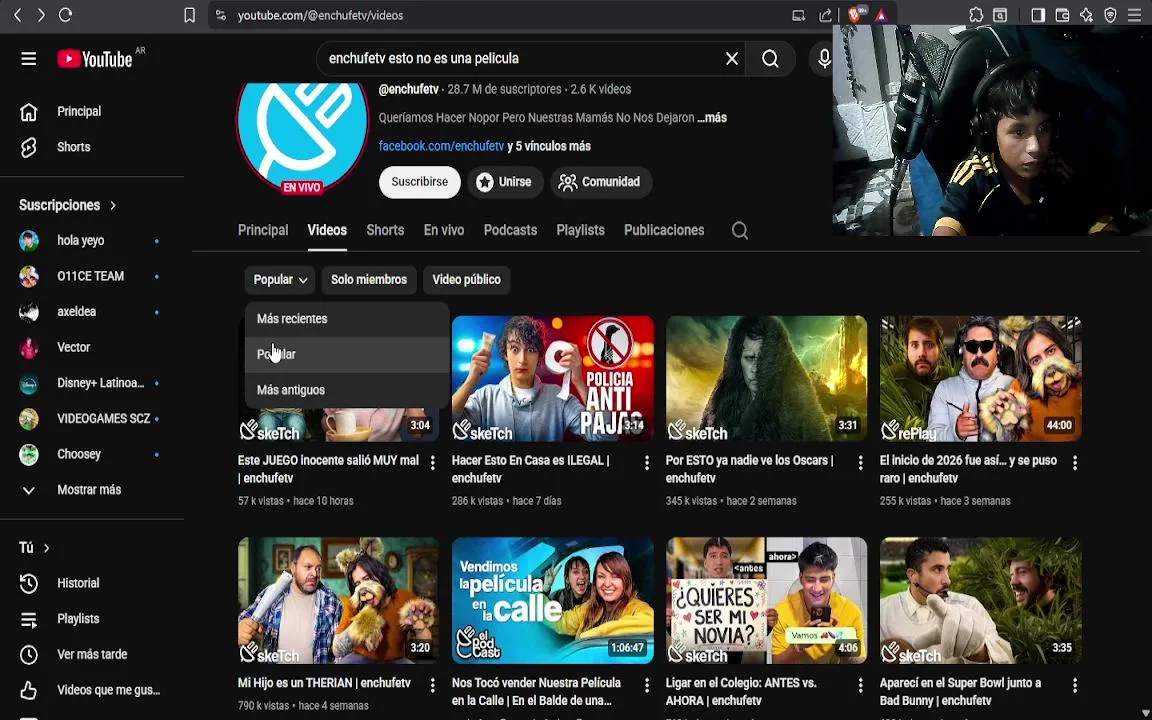The height and width of the screenshot is (720, 1152).
Task: Bookmark this page in browser
Action: pyautogui.click(x=190, y=15)
